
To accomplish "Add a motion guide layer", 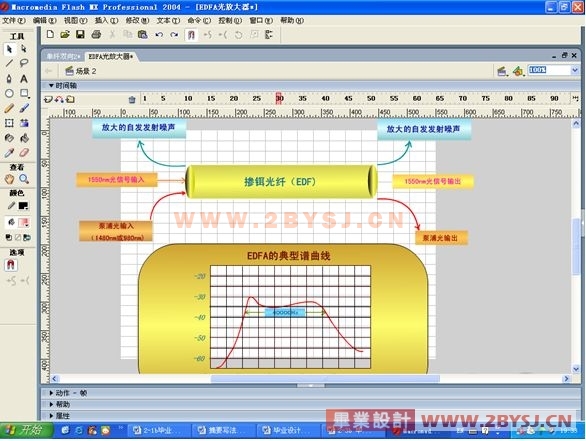I will (59, 99).
